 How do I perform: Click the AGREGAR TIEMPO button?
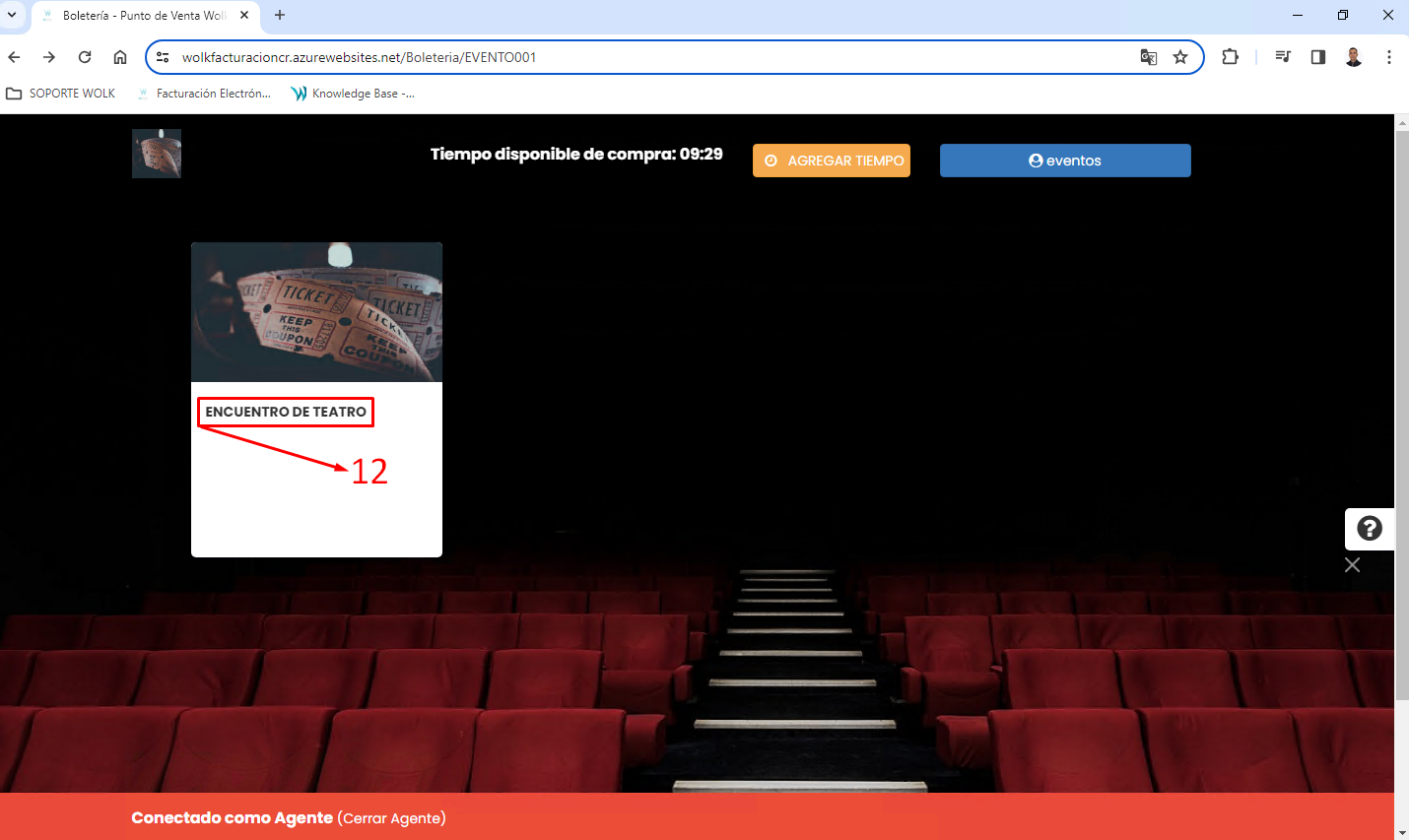(x=832, y=161)
